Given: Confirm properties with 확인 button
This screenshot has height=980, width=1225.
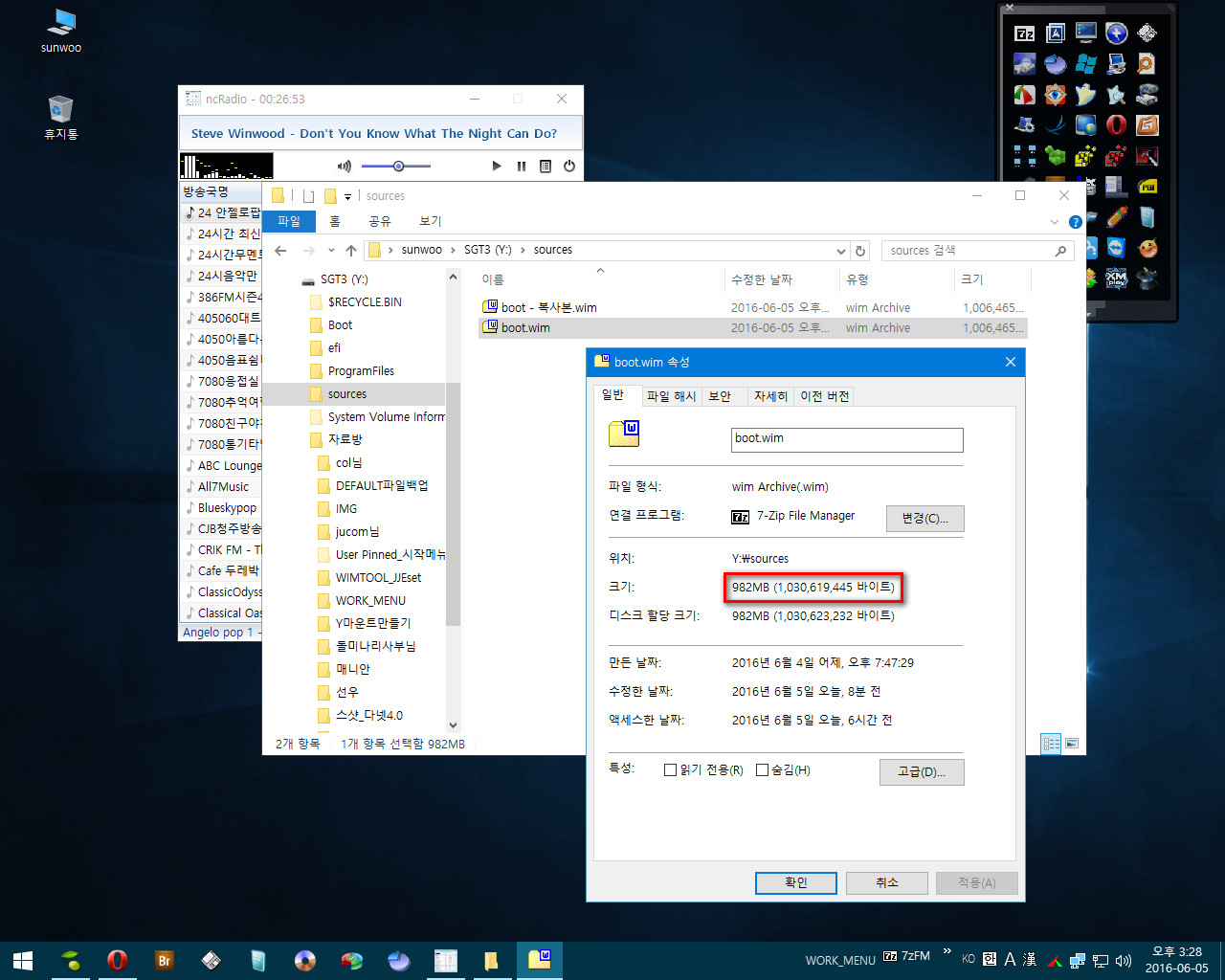Looking at the screenshot, I should pos(796,882).
